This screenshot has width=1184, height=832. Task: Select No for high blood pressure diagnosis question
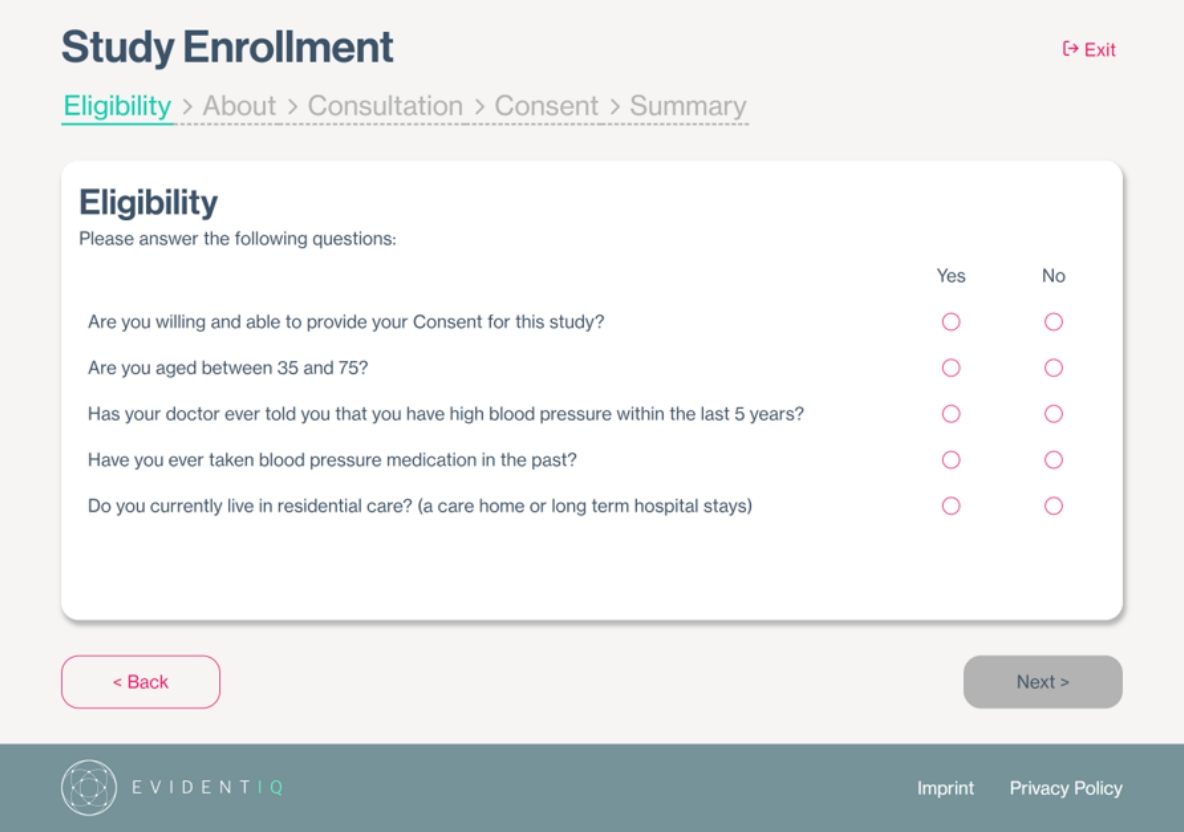coord(1052,413)
